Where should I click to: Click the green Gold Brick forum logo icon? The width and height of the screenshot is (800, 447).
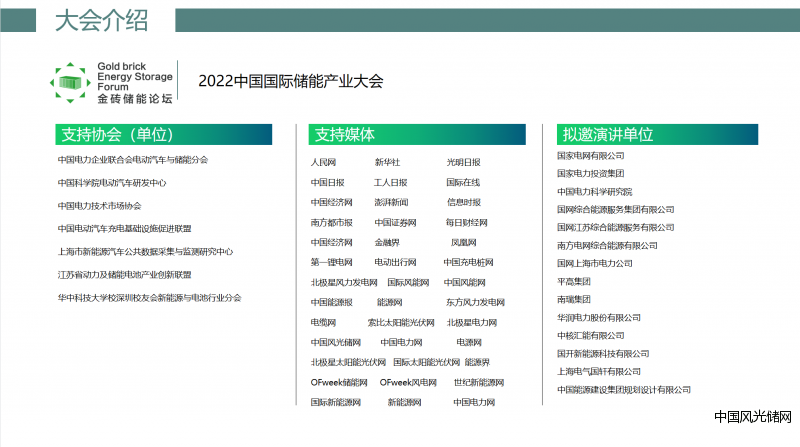coord(70,83)
